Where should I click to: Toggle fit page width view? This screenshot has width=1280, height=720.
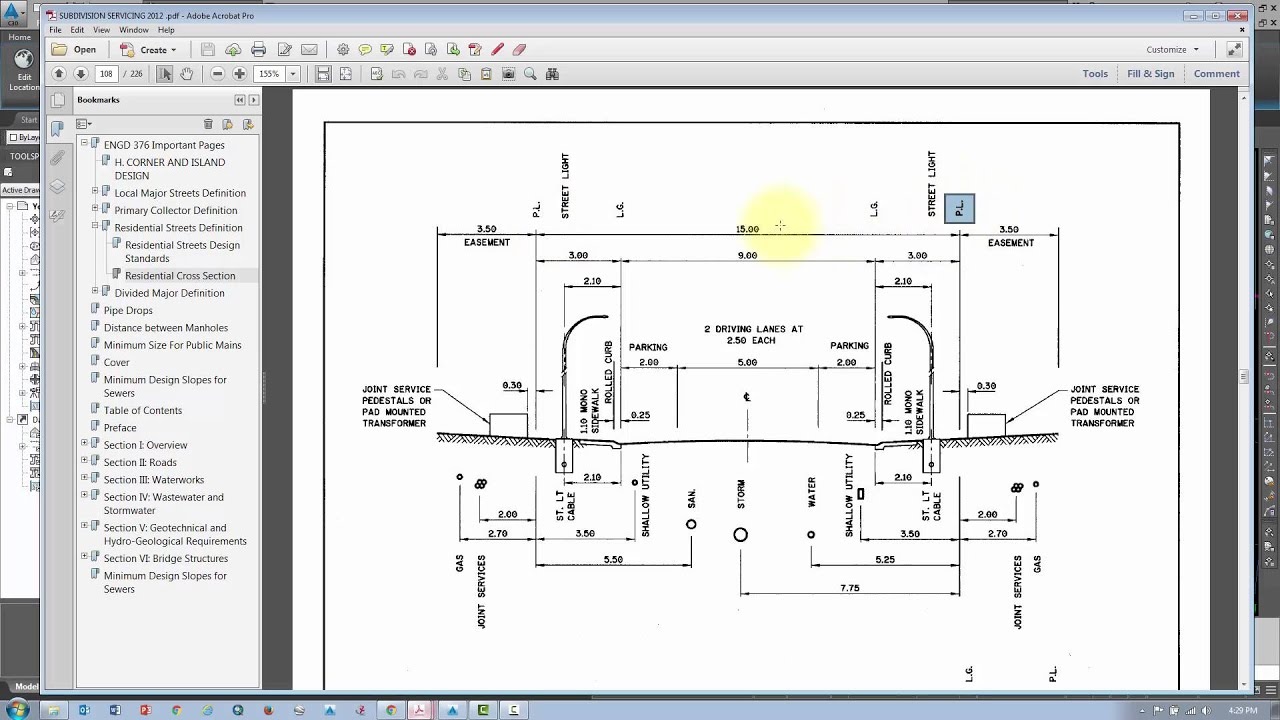(x=323, y=73)
